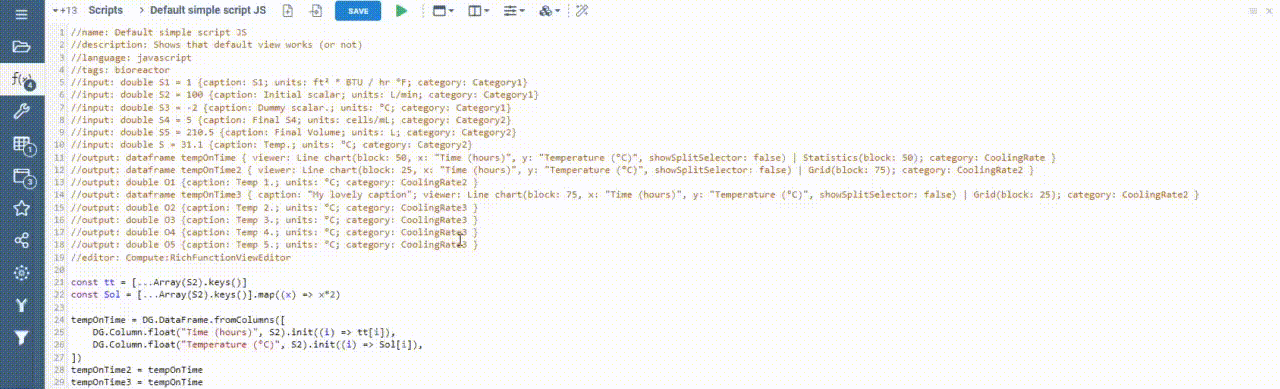
Task: Click the '//output: dataframe tempOnTime3' code line
Action: [x=634, y=194]
